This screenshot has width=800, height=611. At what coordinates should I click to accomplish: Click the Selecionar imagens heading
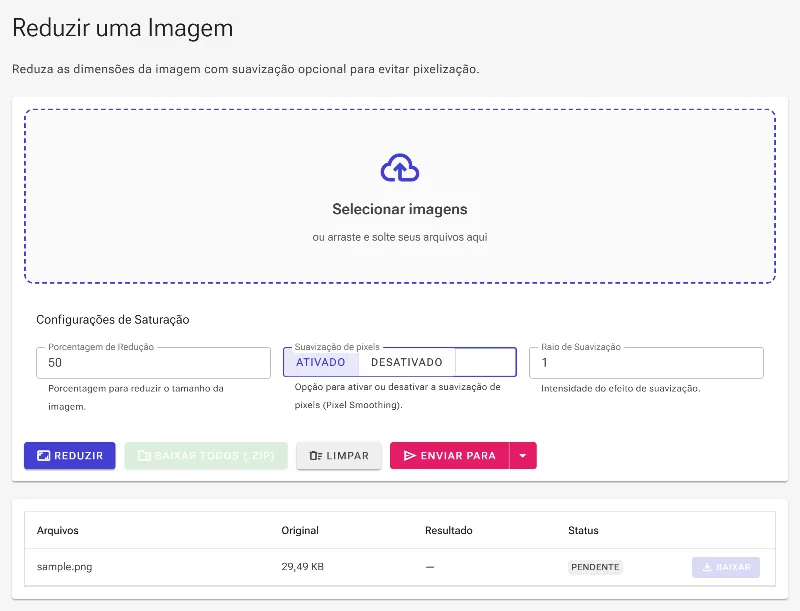(x=399, y=209)
